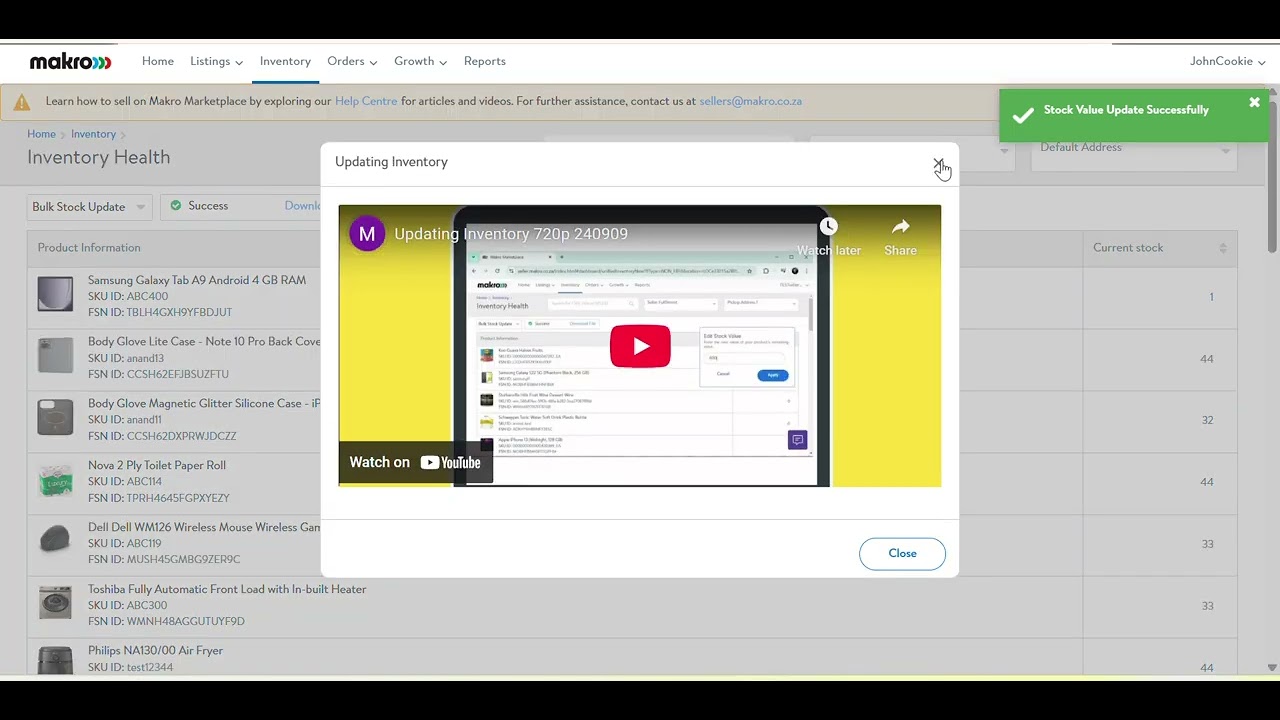Click the Success status check icon
Image resolution: width=1280 pixels, height=720 pixels.
[x=176, y=206]
